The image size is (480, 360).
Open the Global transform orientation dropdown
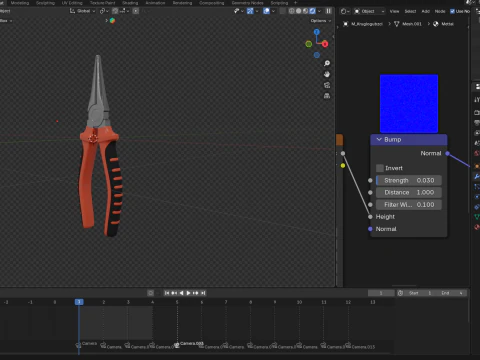pos(83,11)
